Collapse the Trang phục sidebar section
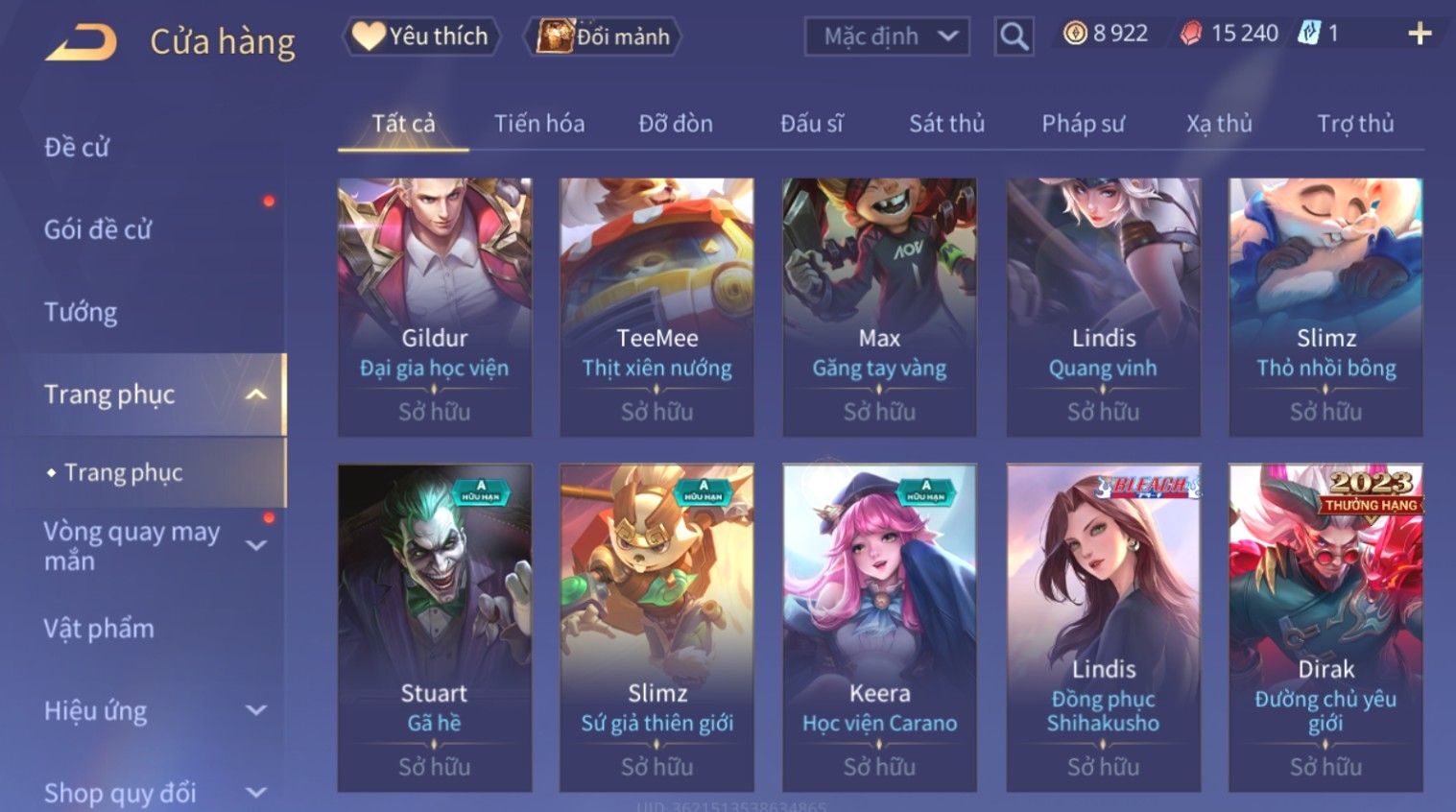This screenshot has width=1456, height=812. [x=256, y=394]
